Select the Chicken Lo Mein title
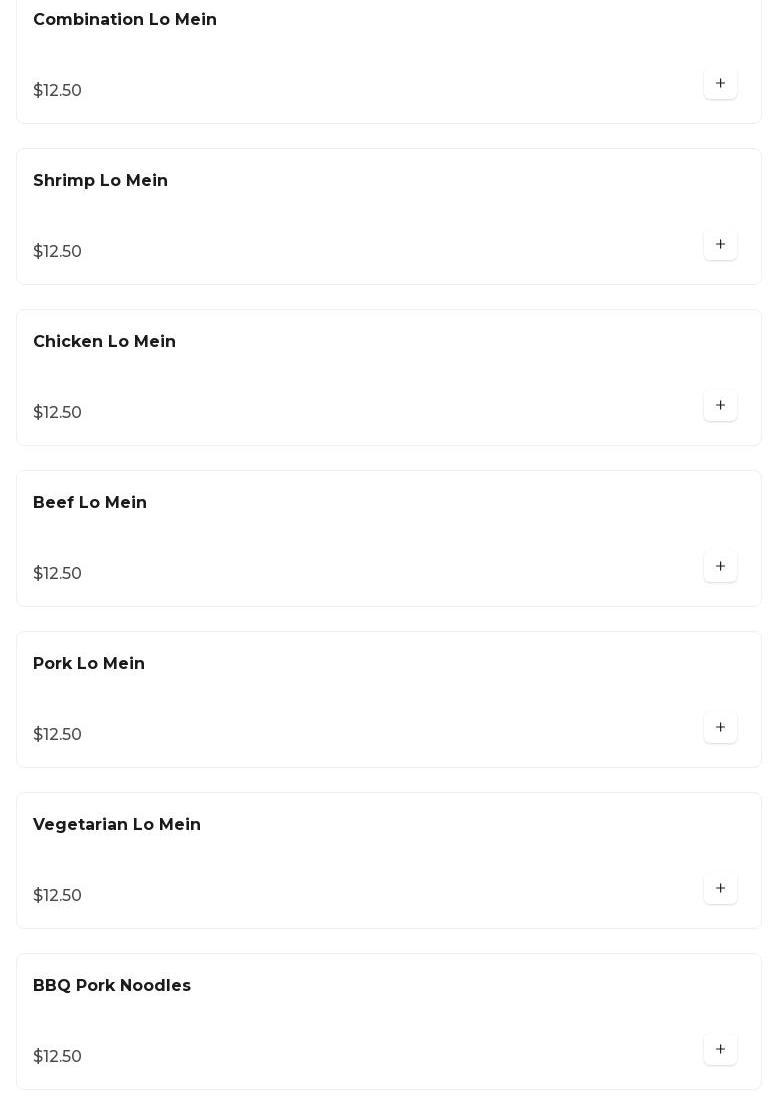The height and width of the screenshot is (1099, 778). click(104, 342)
